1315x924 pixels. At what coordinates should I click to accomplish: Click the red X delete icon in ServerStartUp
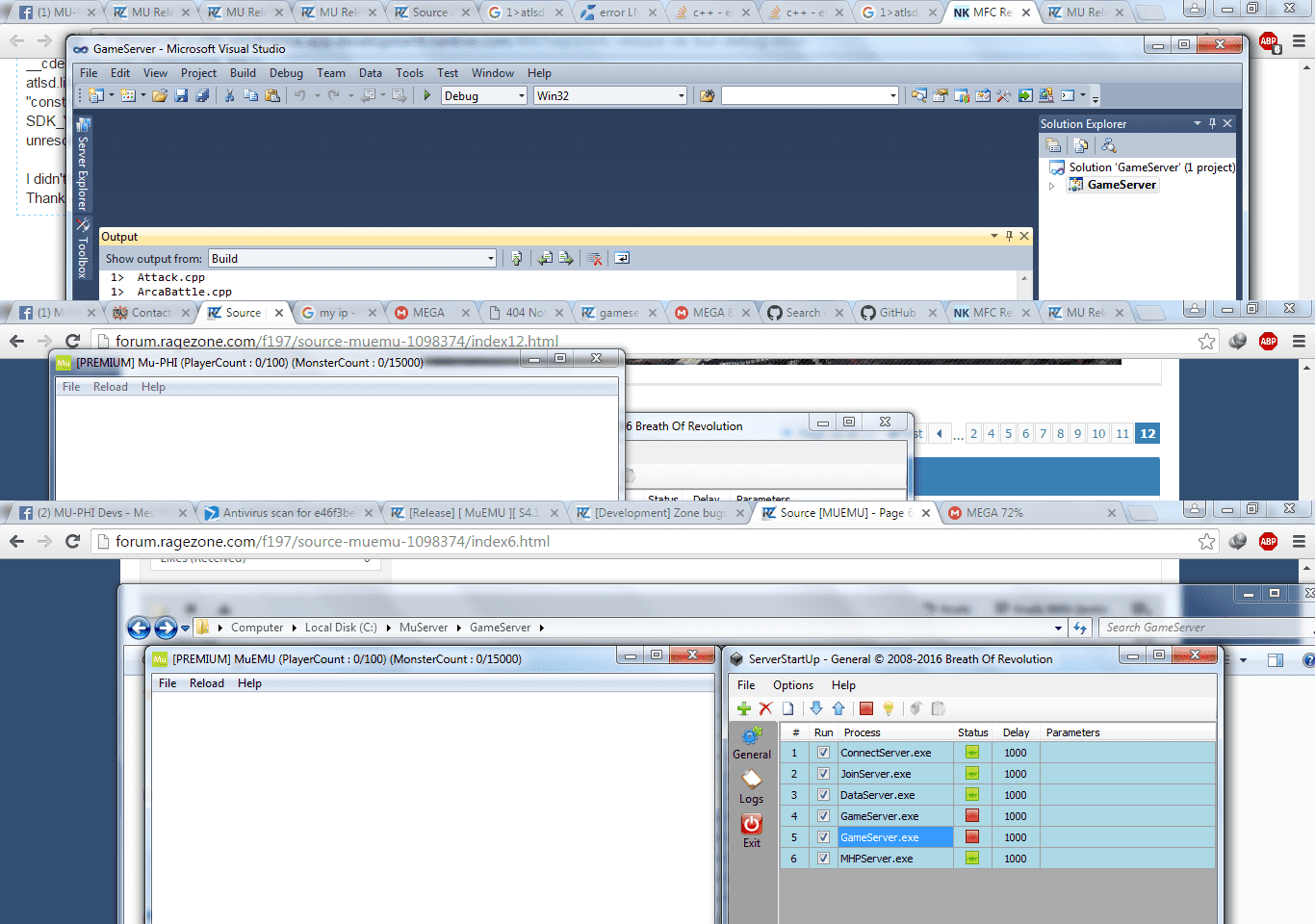(765, 708)
